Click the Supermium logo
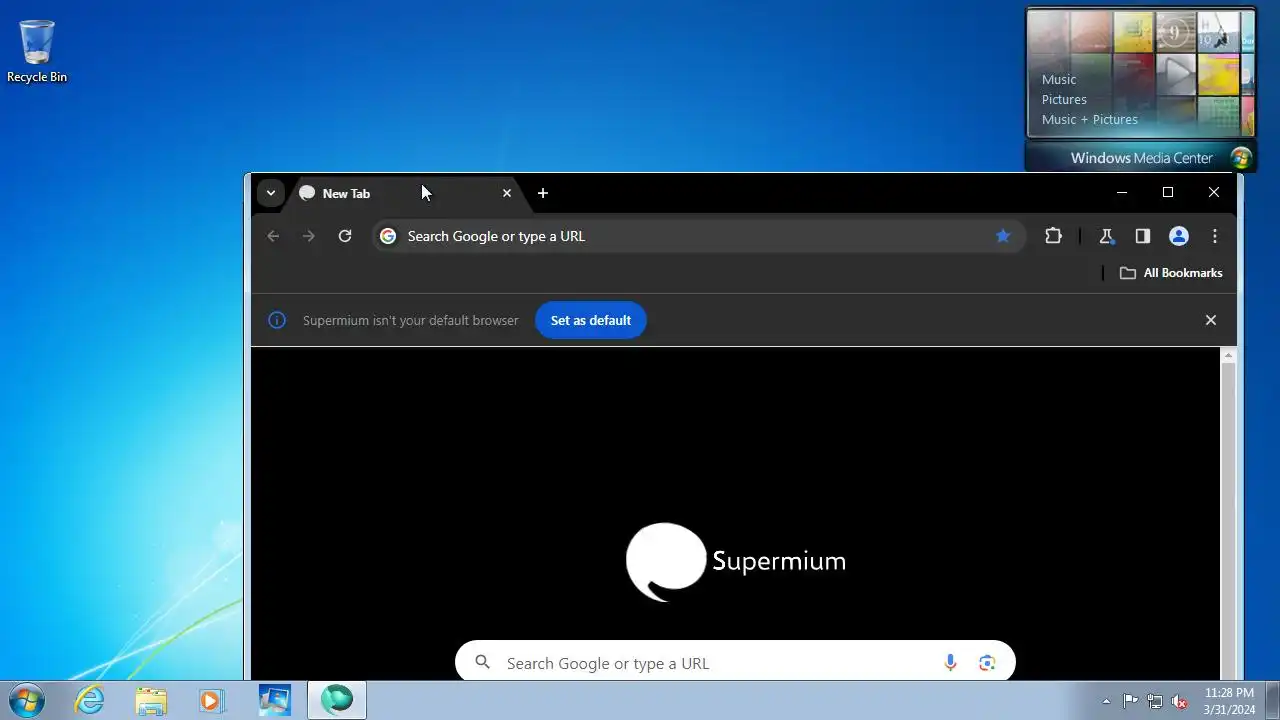The width and height of the screenshot is (1280, 720). click(736, 561)
